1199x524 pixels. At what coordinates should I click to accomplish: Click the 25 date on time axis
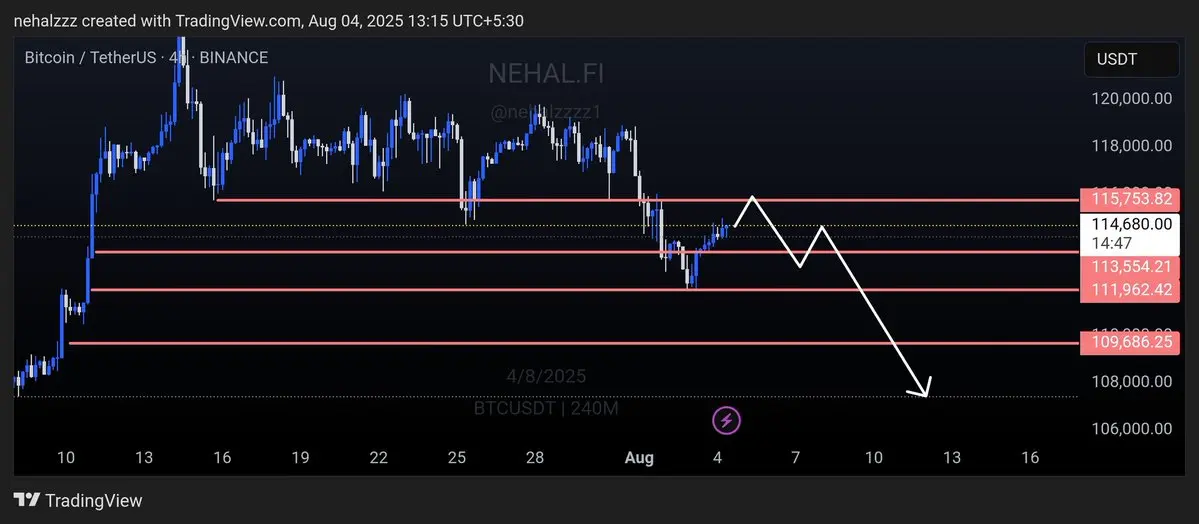(x=457, y=457)
